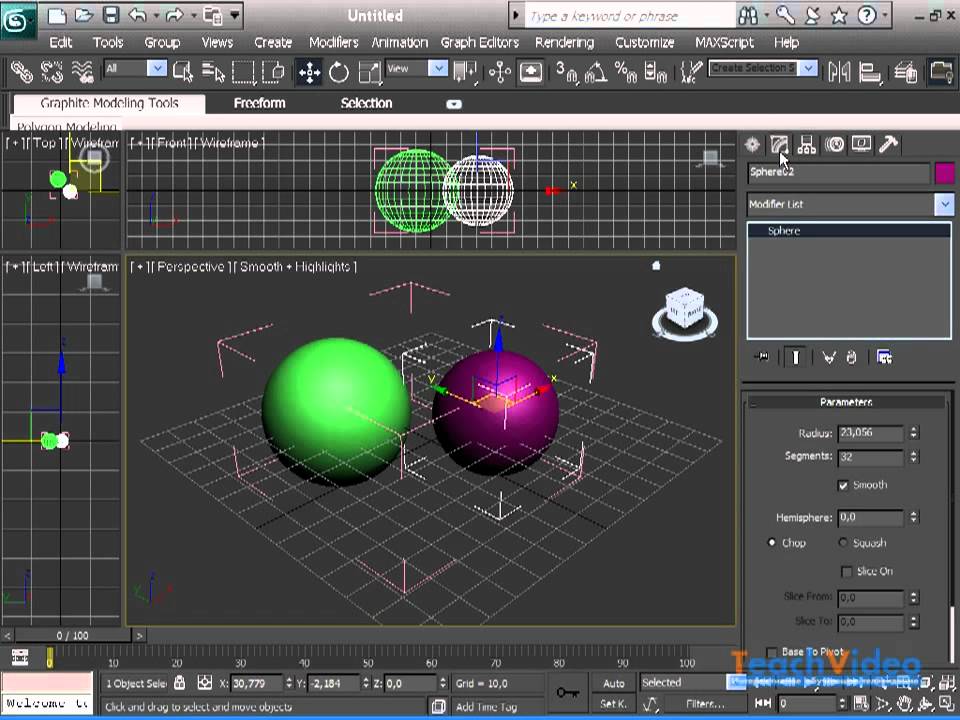Activate the Select Object arrow tool

pyautogui.click(x=183, y=72)
